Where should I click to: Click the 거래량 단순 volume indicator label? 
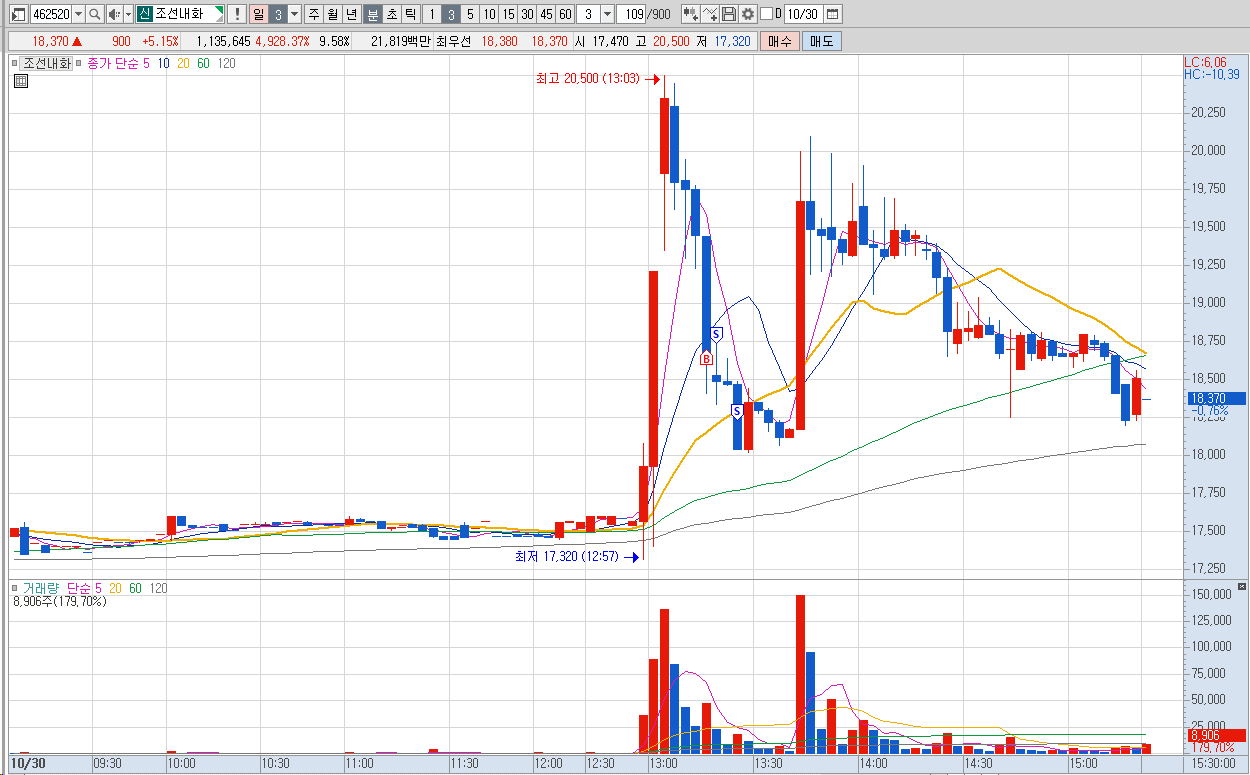coord(63,587)
